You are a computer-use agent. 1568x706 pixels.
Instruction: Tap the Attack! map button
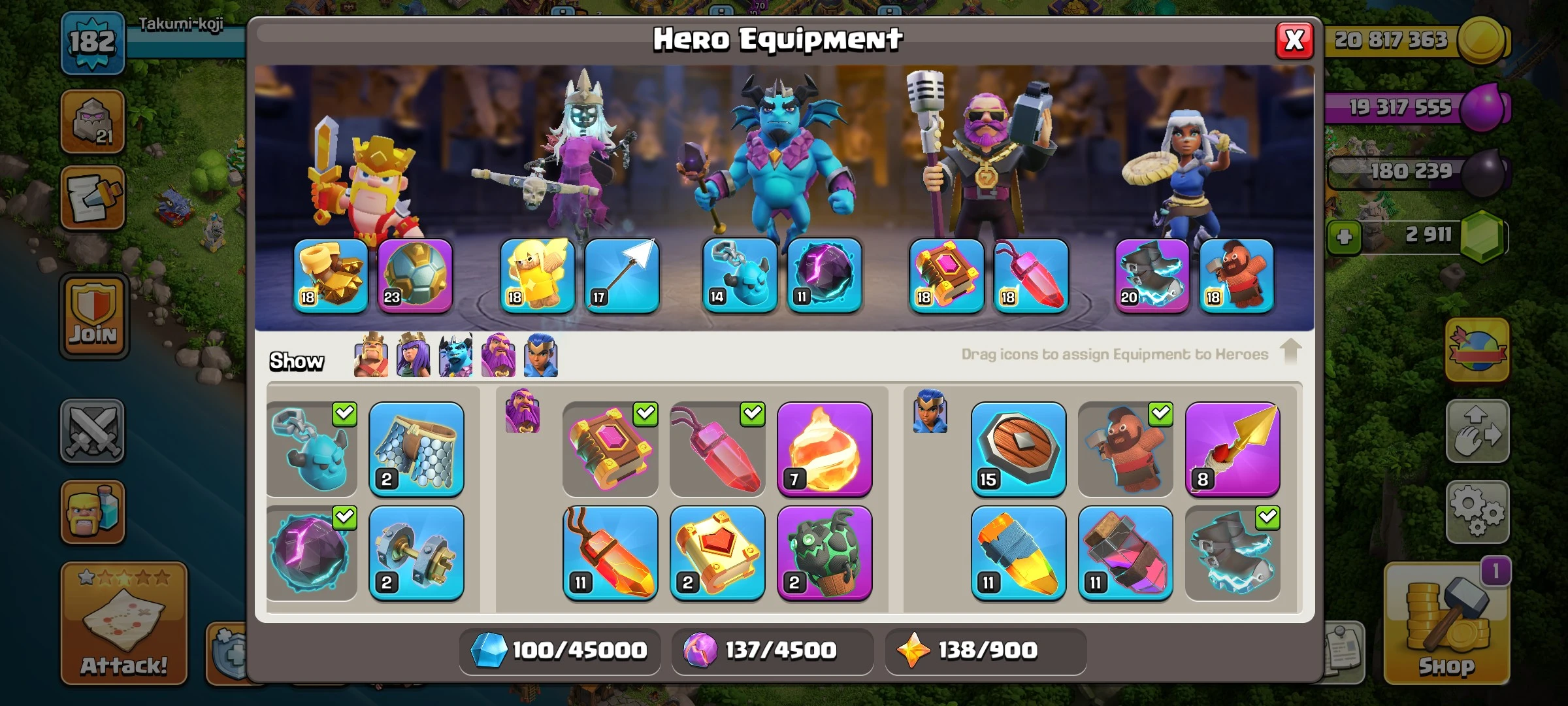point(124,623)
